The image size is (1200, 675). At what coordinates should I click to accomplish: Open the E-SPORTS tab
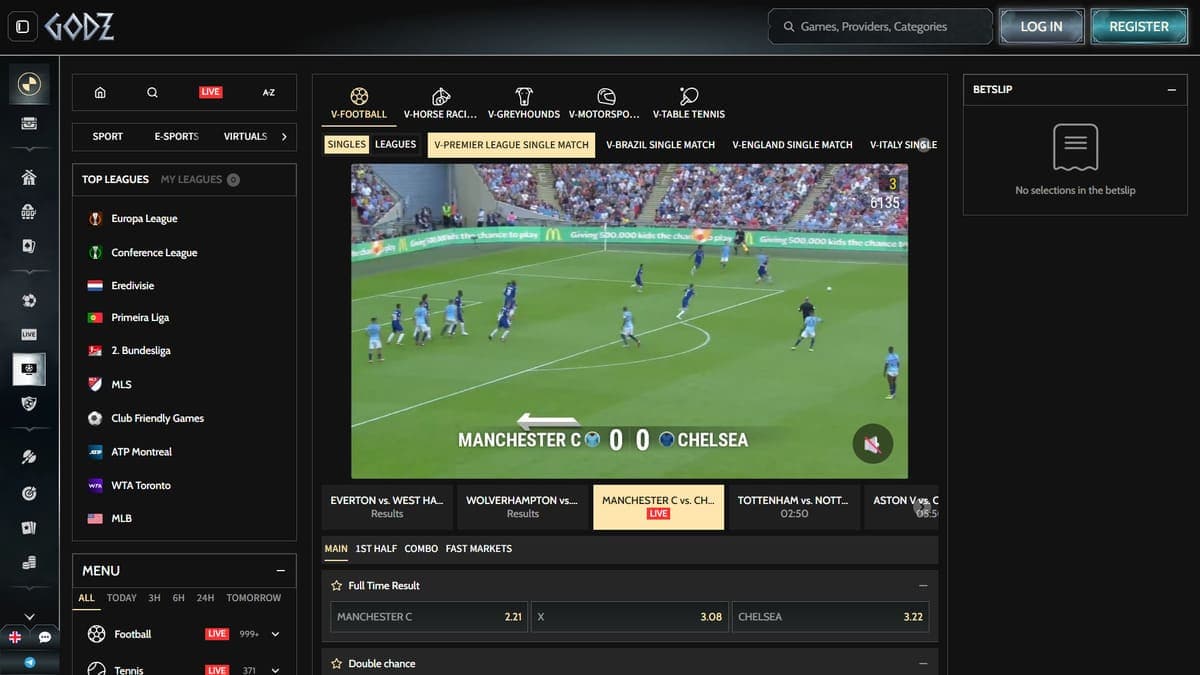(x=176, y=137)
